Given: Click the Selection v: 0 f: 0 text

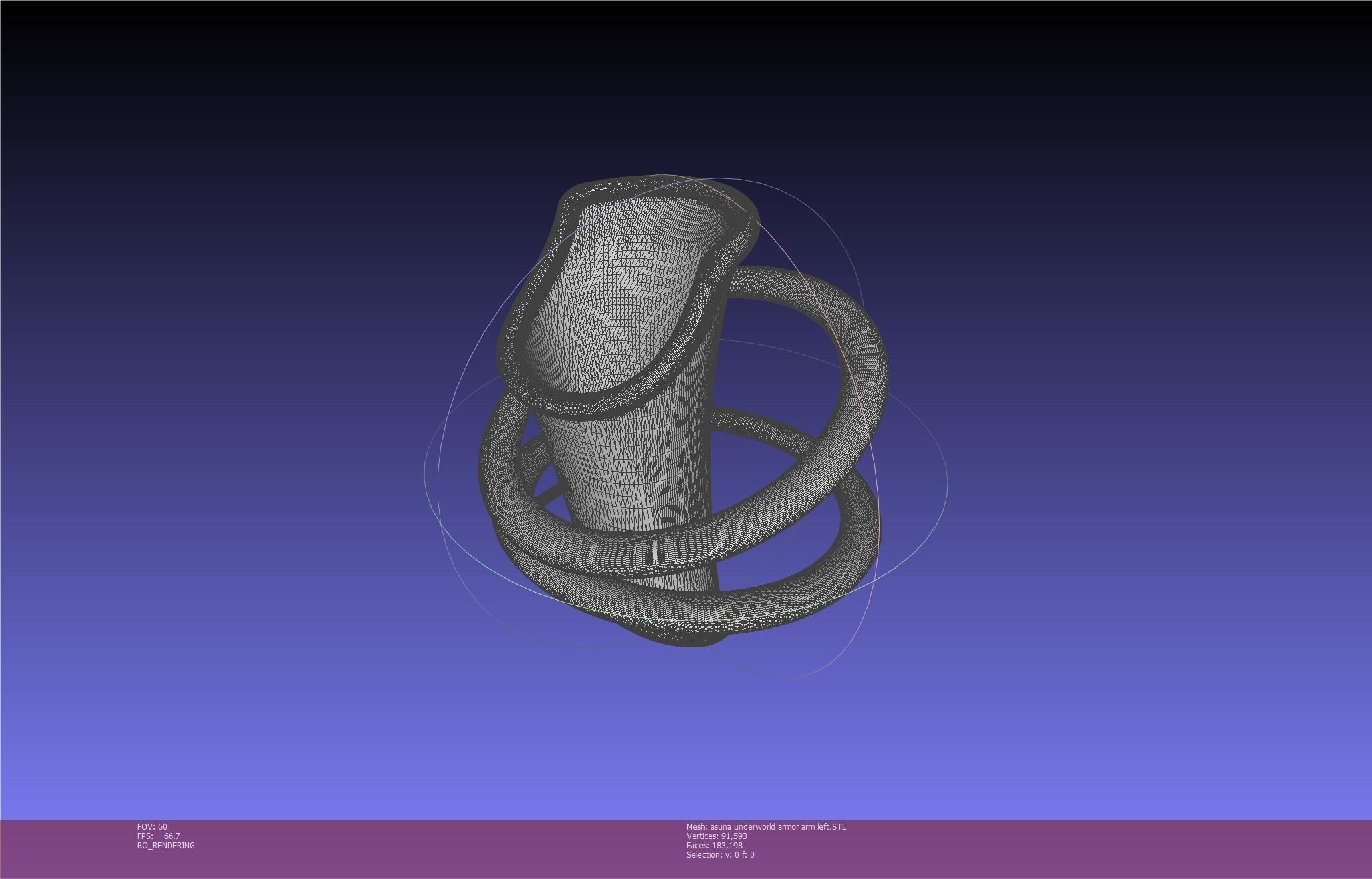Looking at the screenshot, I should [720, 854].
